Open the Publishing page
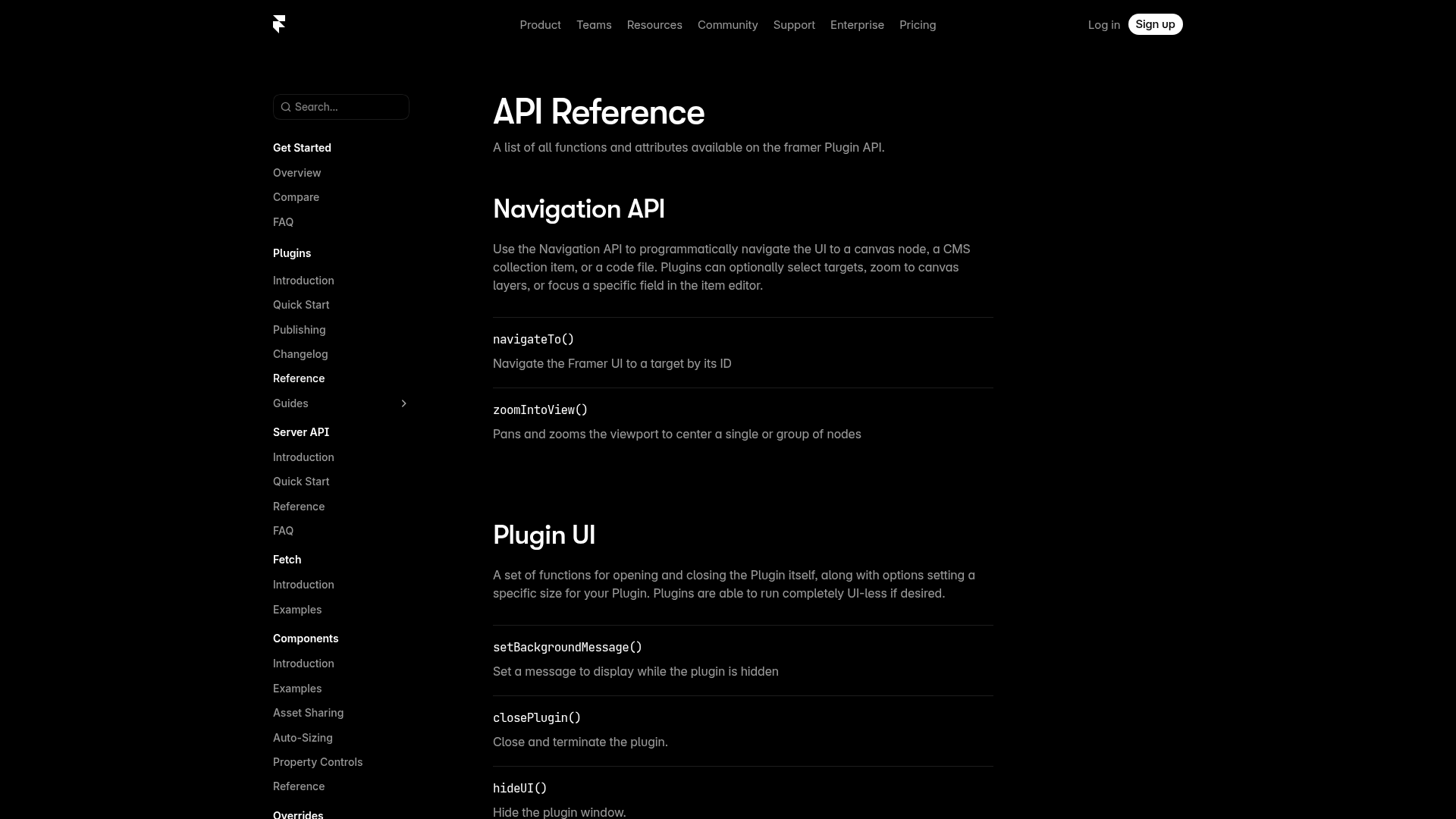The image size is (1456, 819). click(x=299, y=330)
